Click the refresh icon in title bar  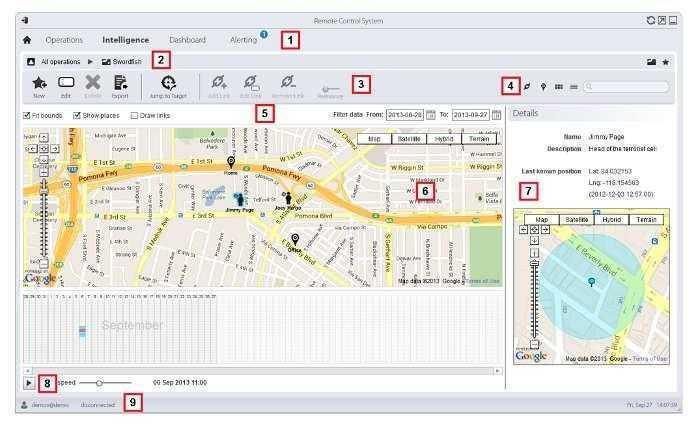650,20
